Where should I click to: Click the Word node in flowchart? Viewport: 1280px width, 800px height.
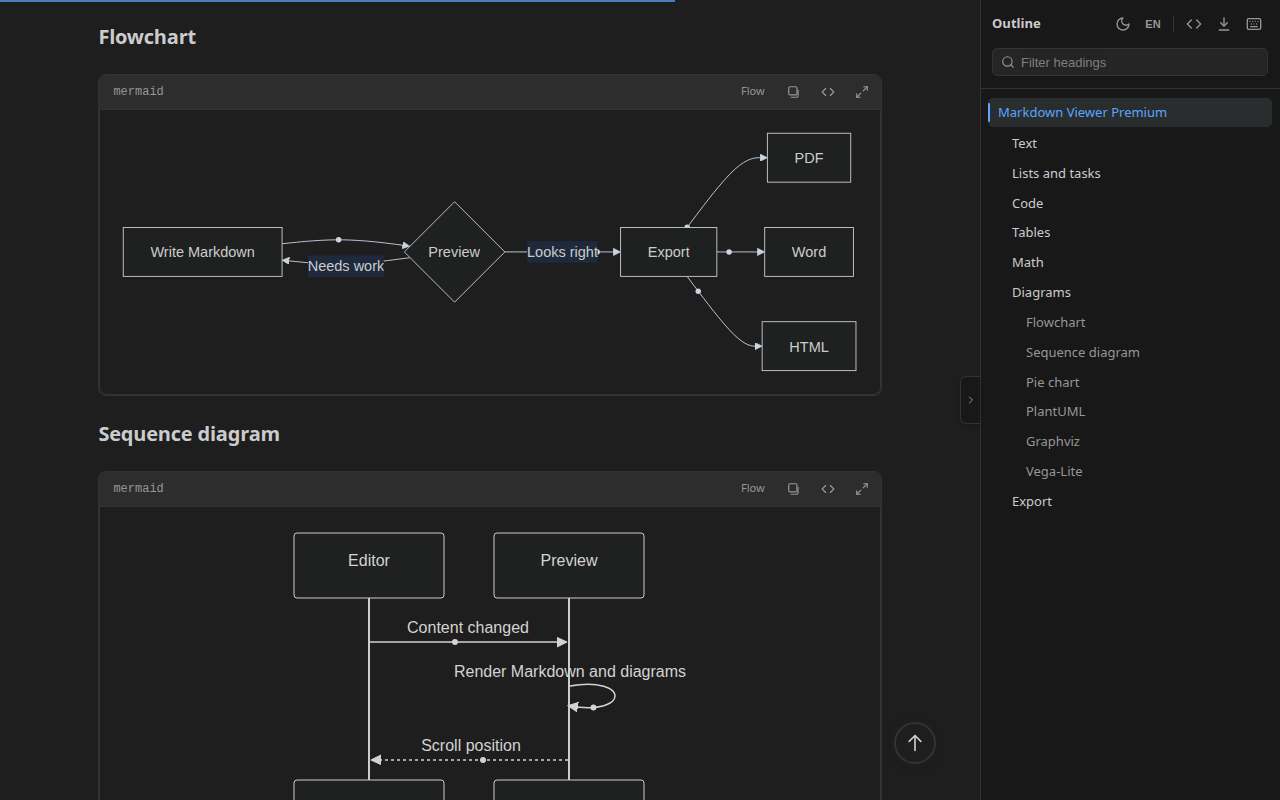coord(809,252)
